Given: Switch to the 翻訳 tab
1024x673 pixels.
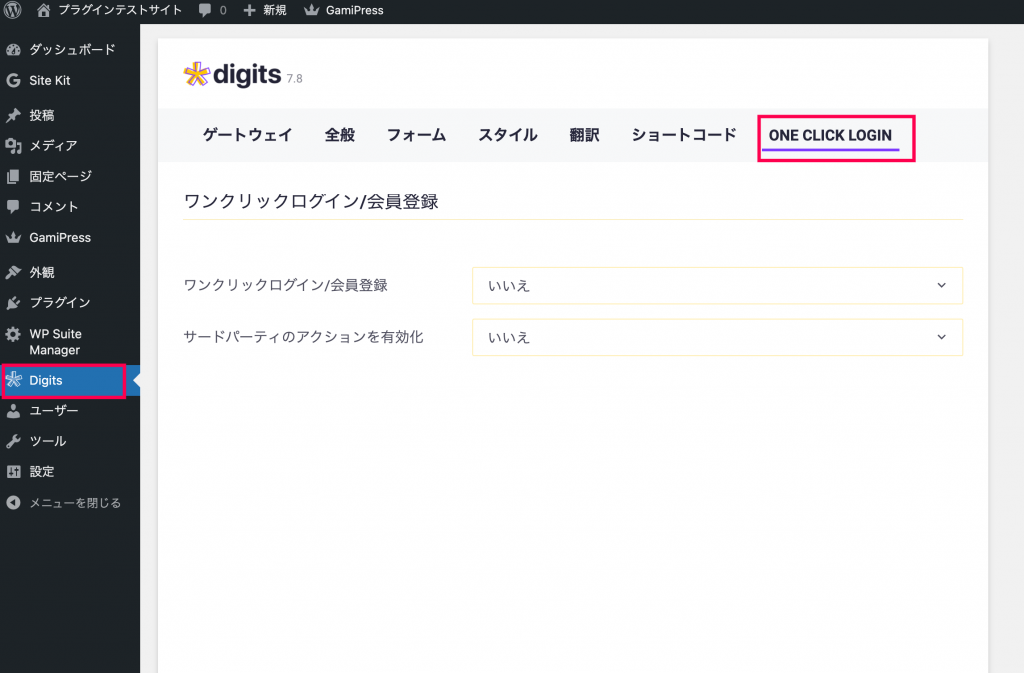Looking at the screenshot, I should click(584, 135).
